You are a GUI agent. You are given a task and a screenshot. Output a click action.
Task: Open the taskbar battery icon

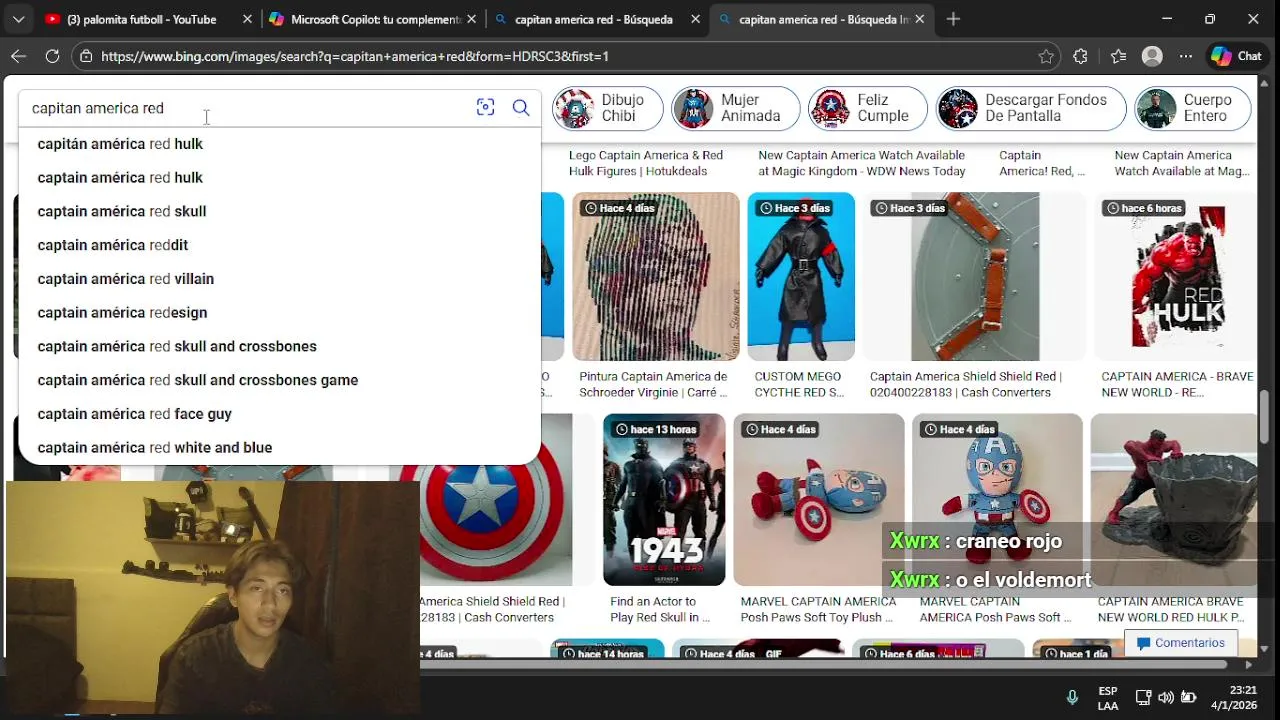(x=1189, y=698)
